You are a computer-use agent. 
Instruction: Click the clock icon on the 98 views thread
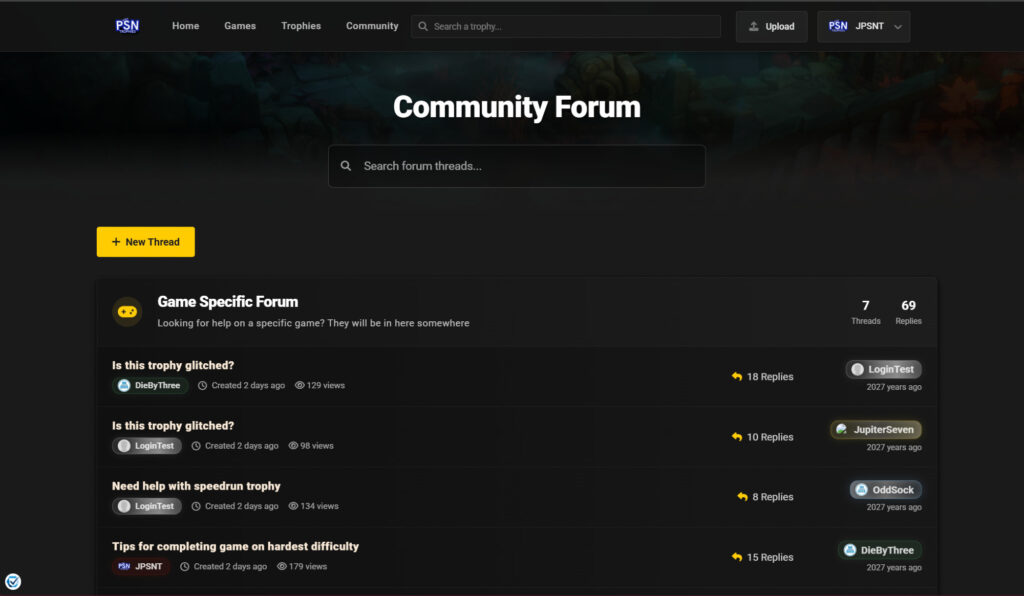(196, 446)
